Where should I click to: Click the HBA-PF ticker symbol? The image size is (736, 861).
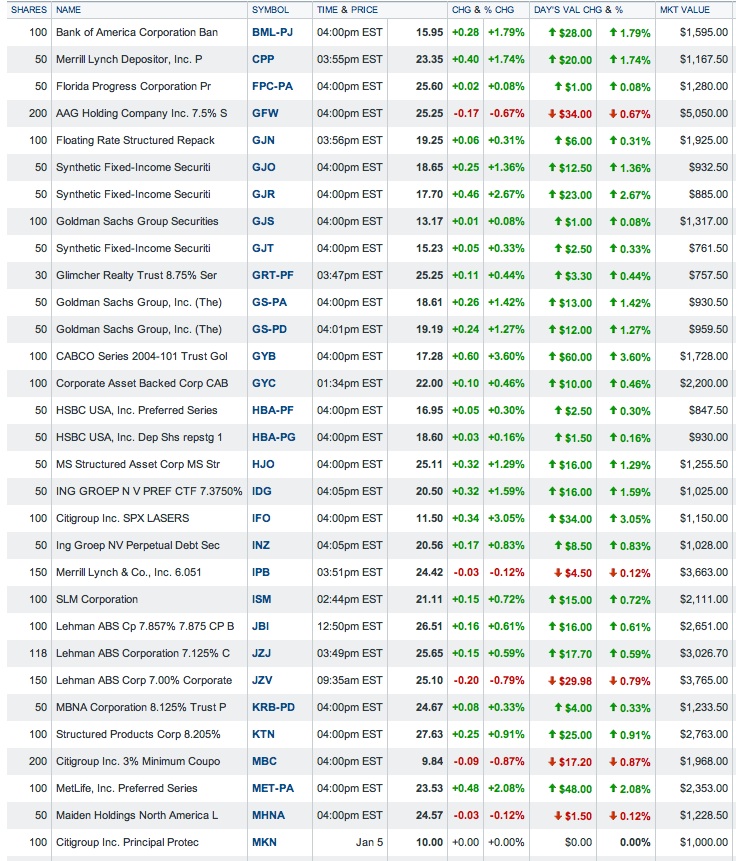[x=272, y=410]
